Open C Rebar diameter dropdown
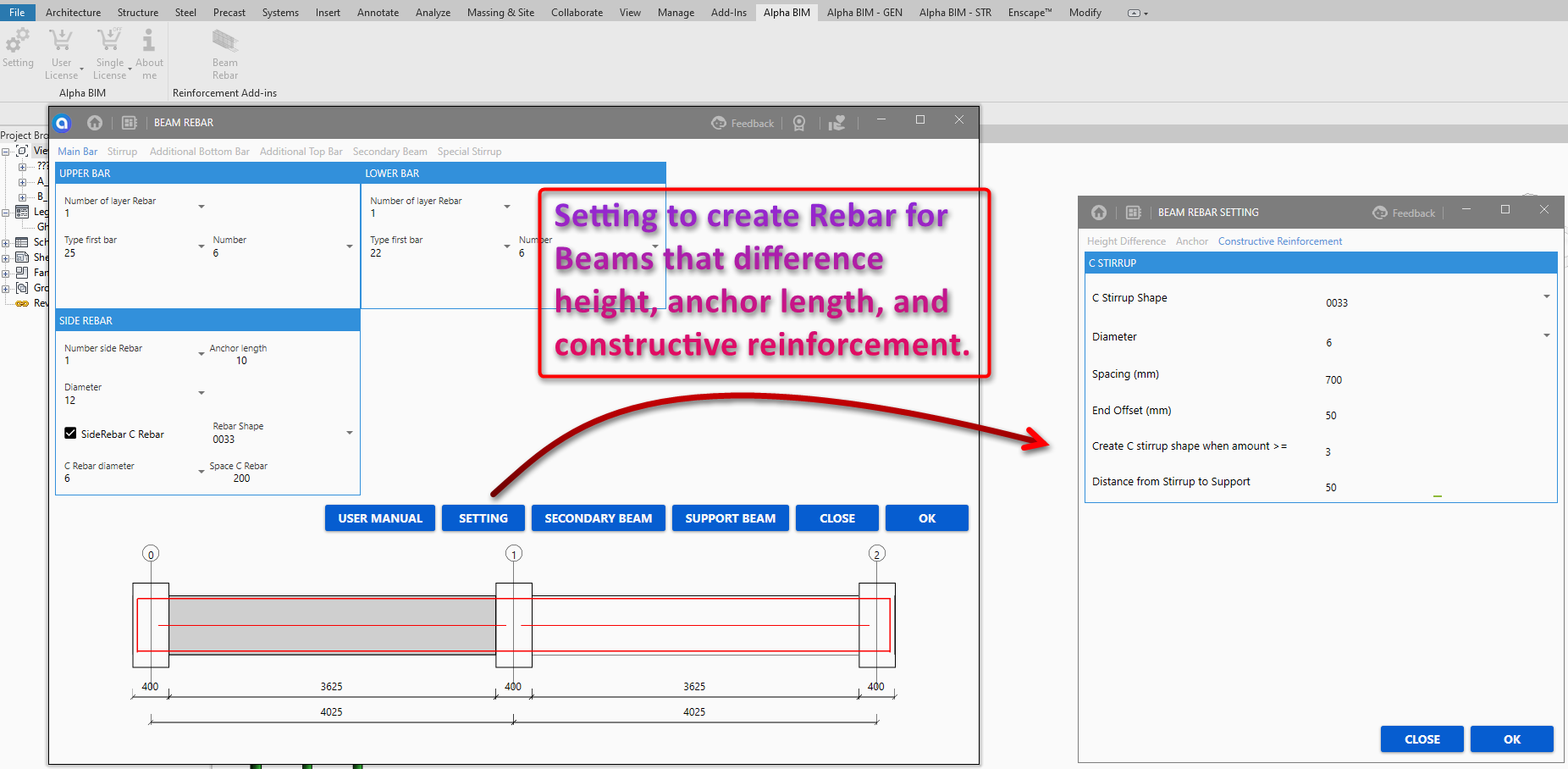This screenshot has height=769, width=1568. (x=202, y=472)
